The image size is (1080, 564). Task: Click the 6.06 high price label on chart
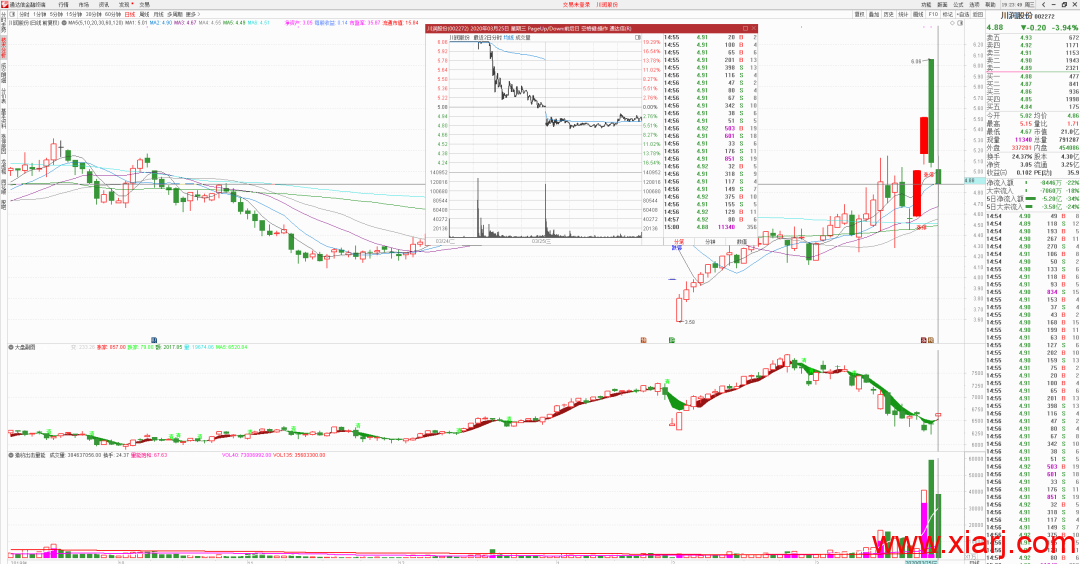tap(915, 61)
